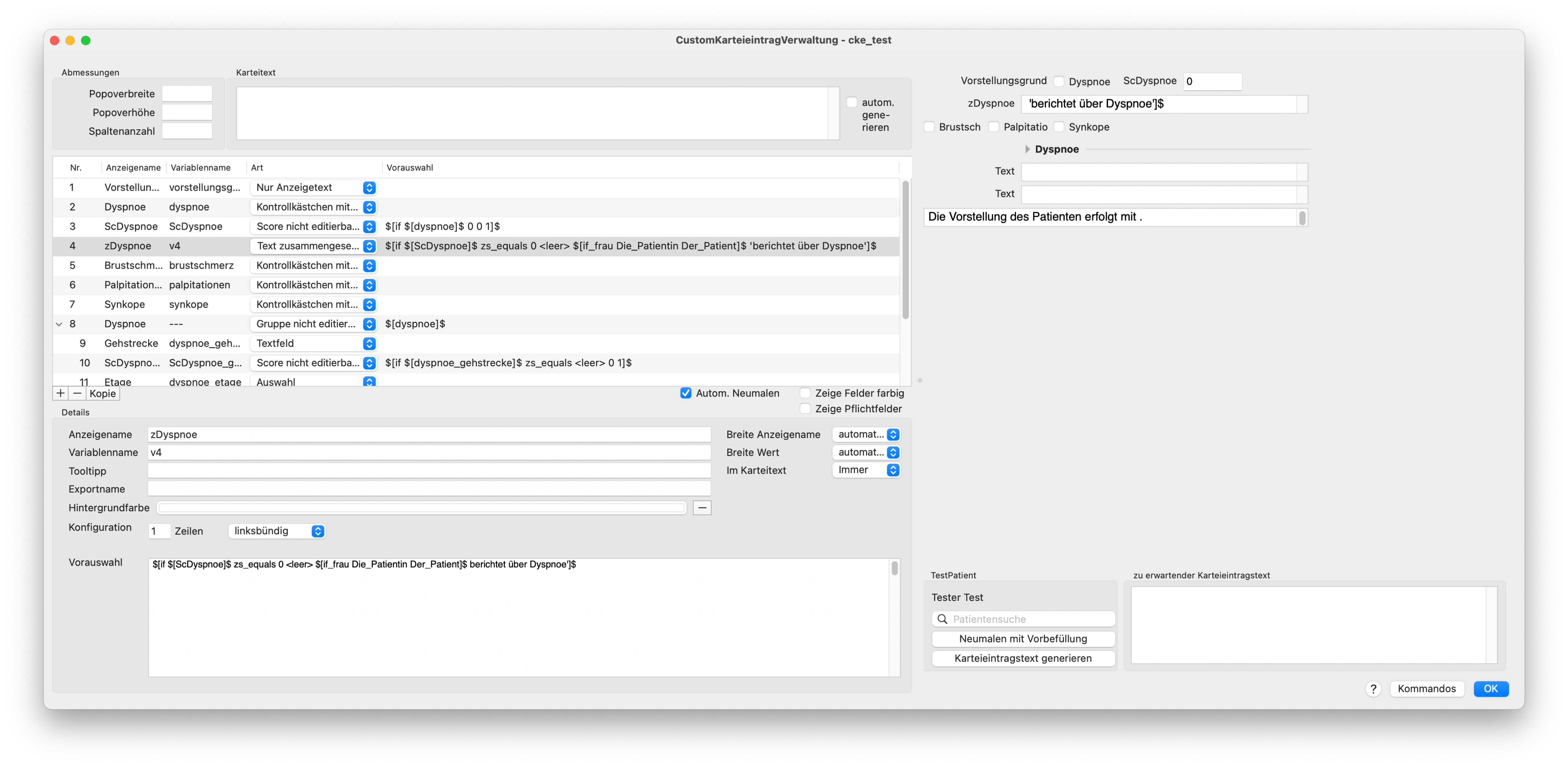Click the Exportname input field

point(429,489)
